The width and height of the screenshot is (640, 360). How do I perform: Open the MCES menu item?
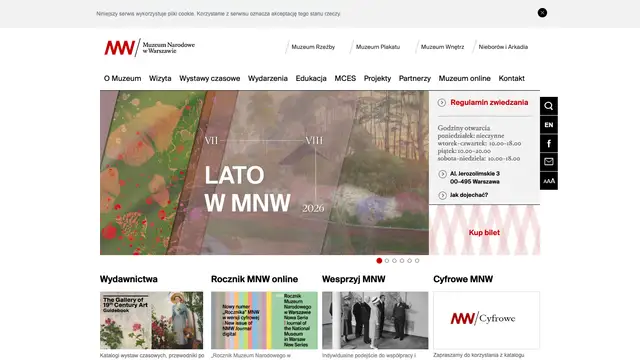coord(345,78)
